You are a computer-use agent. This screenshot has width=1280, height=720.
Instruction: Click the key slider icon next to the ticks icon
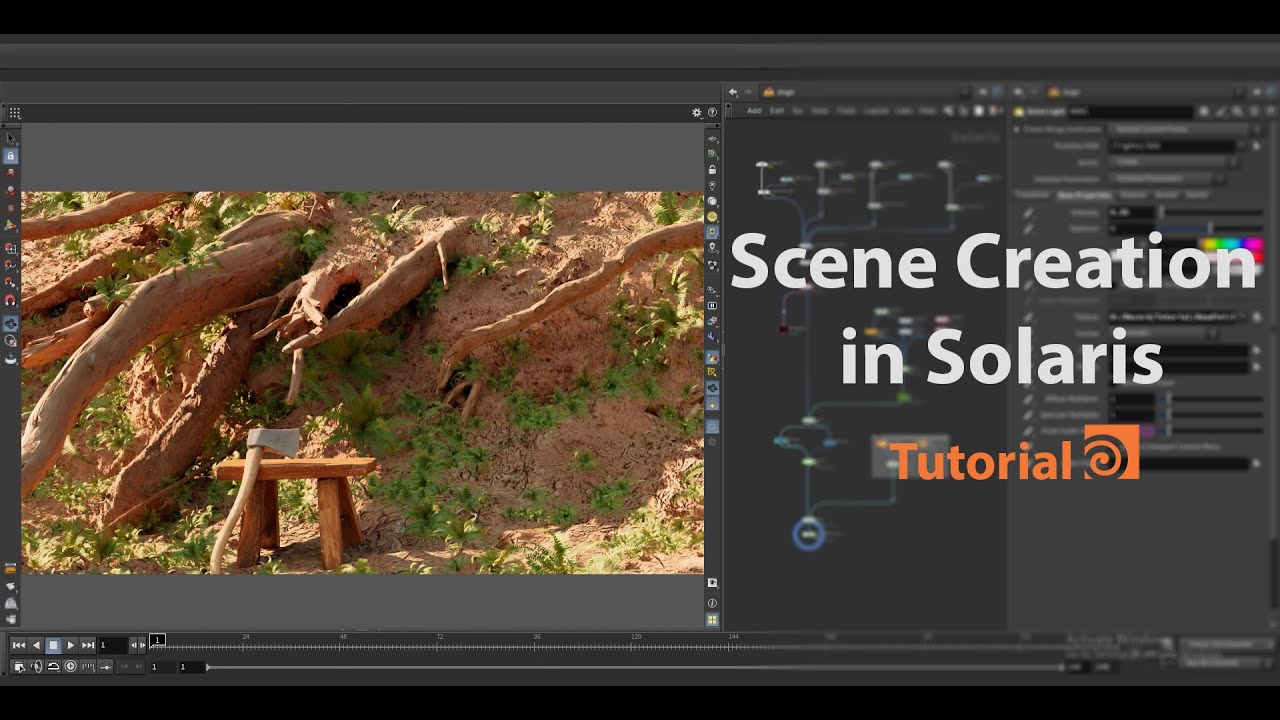coord(105,667)
